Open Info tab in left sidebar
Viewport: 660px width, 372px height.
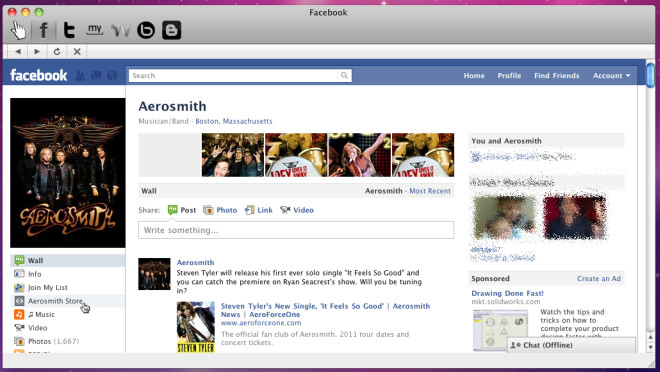(68, 274)
